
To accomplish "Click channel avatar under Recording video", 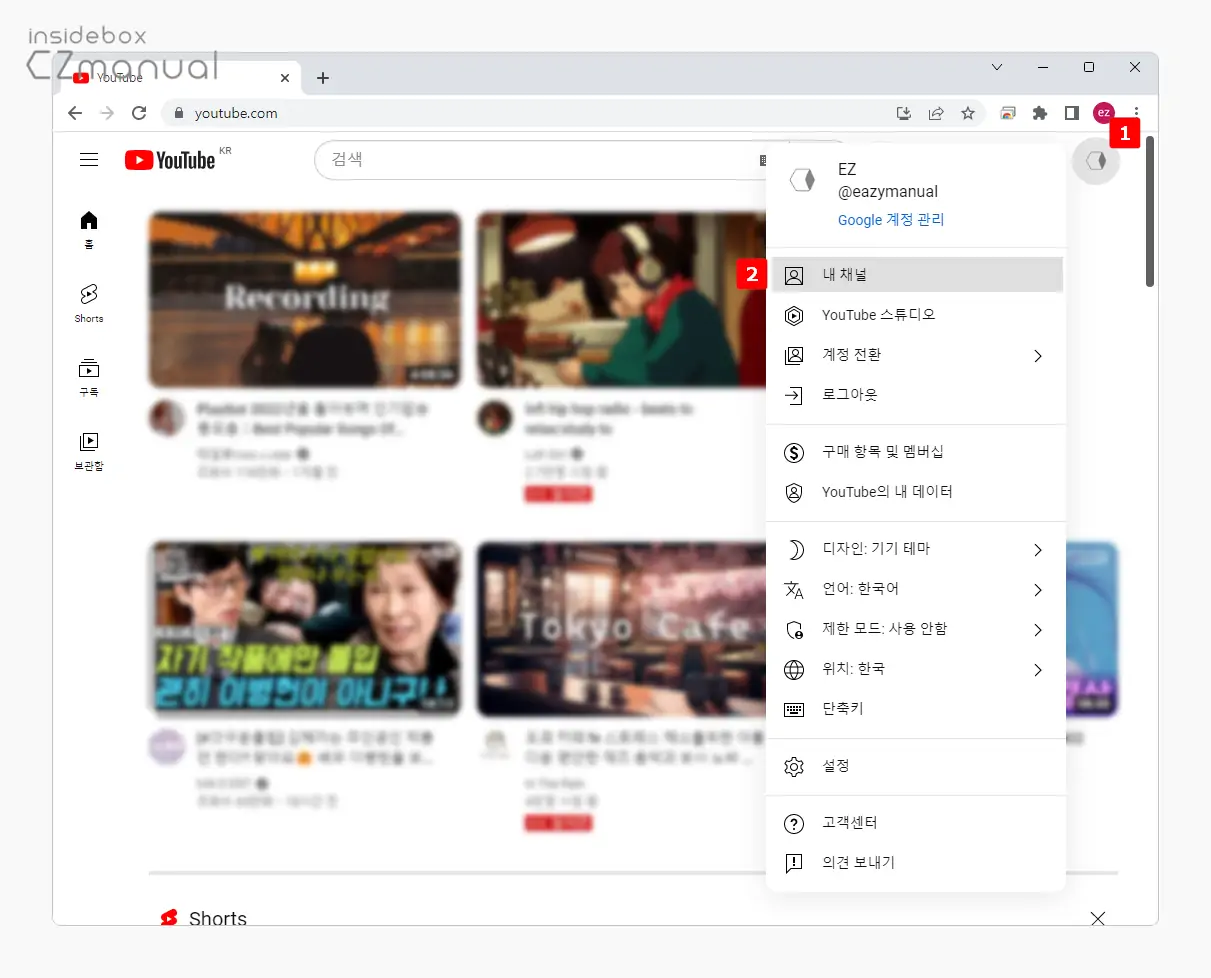I will (x=167, y=418).
